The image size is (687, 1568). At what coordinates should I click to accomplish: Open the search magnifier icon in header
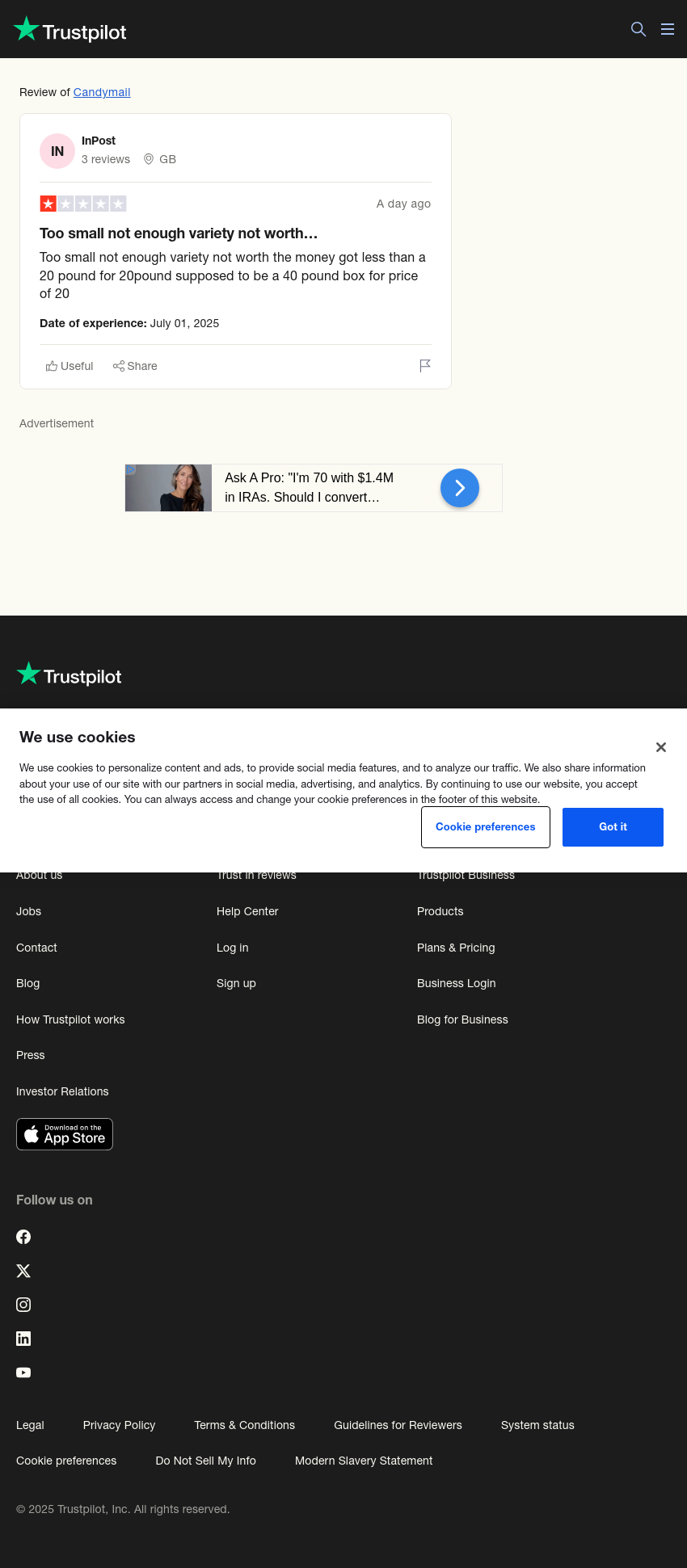639,30
